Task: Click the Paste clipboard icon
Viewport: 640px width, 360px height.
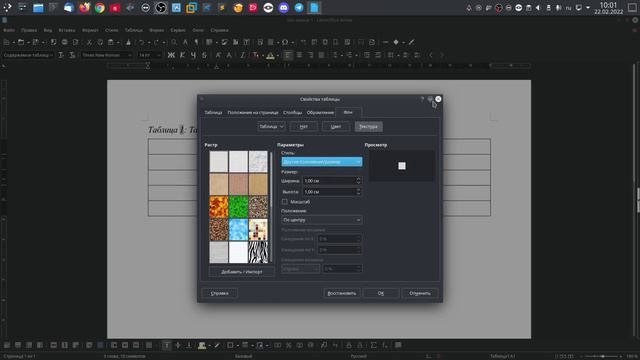Action: [x=111, y=42]
